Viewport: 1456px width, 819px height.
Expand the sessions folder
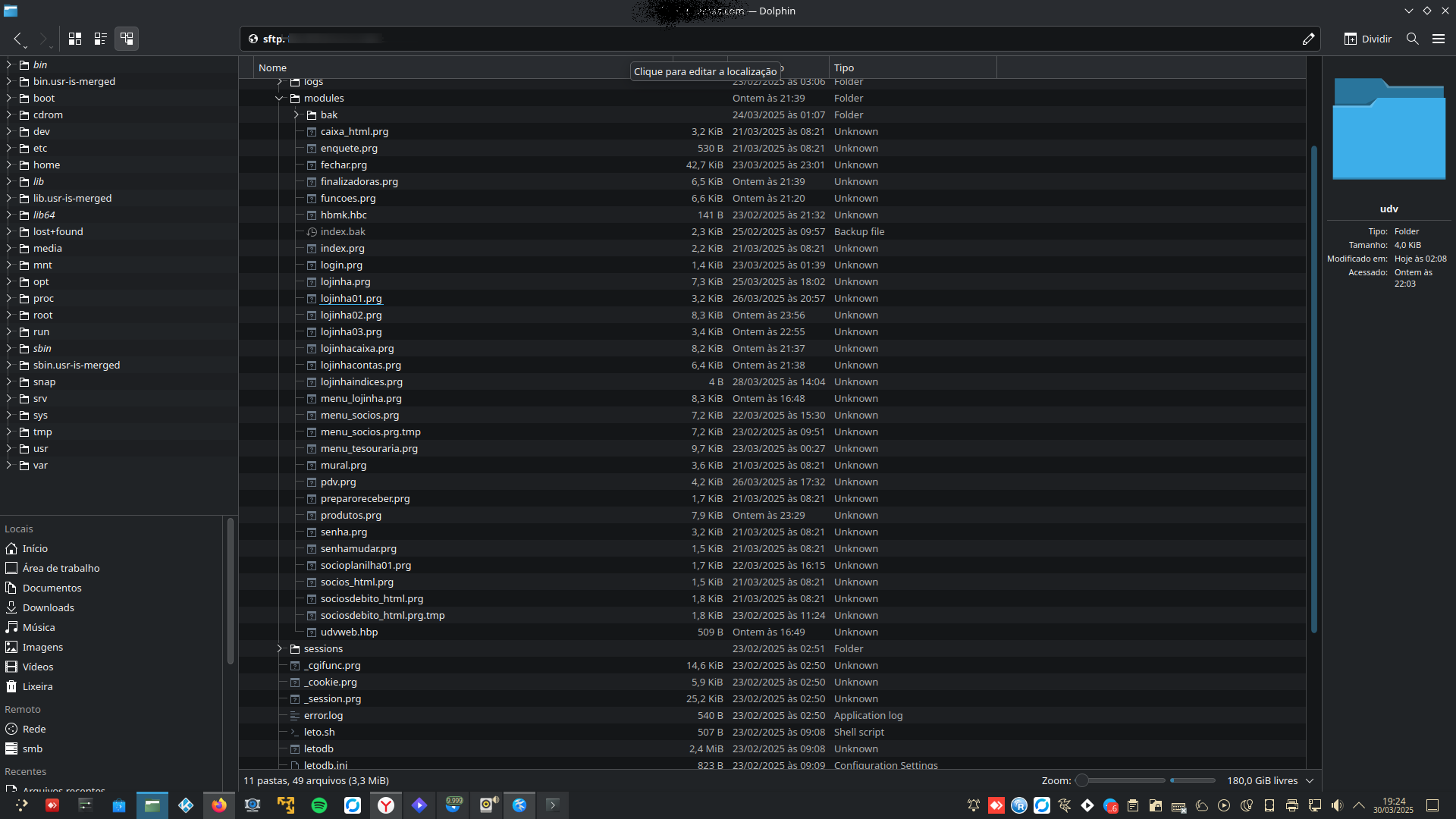coord(279,649)
